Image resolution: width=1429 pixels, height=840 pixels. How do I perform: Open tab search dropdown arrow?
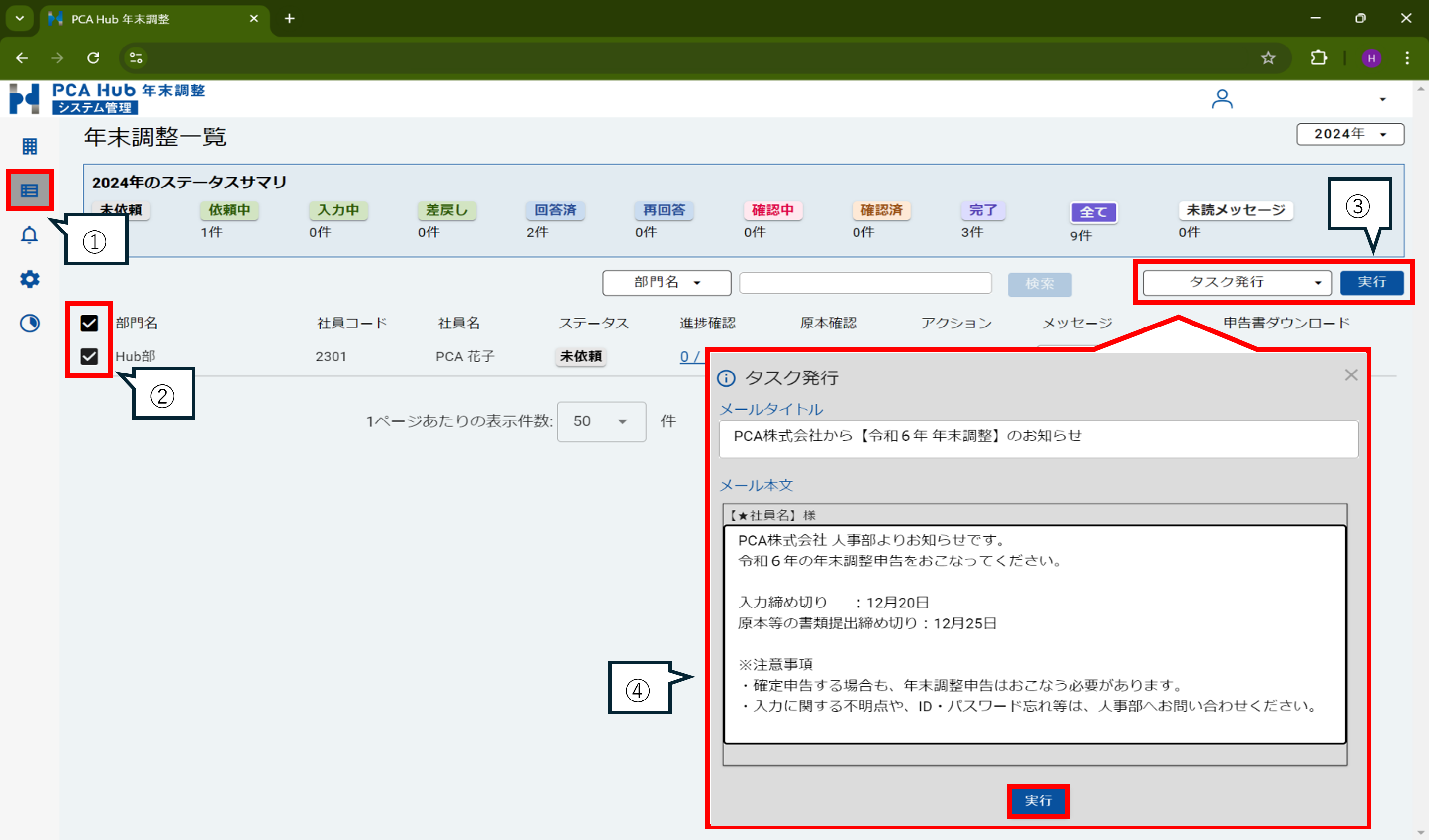(x=20, y=19)
